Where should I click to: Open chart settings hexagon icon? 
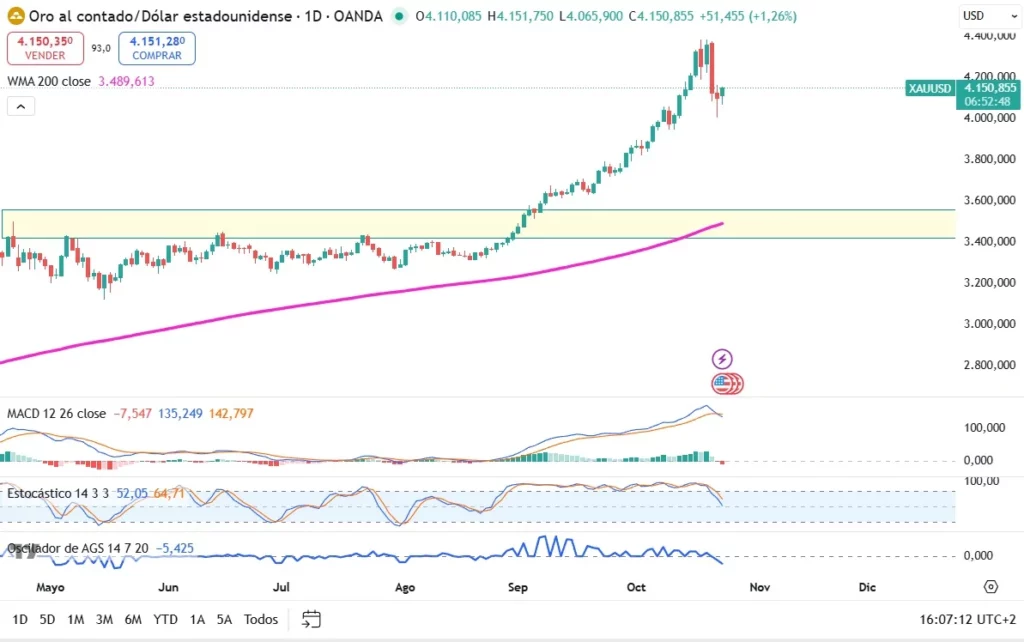point(990,587)
